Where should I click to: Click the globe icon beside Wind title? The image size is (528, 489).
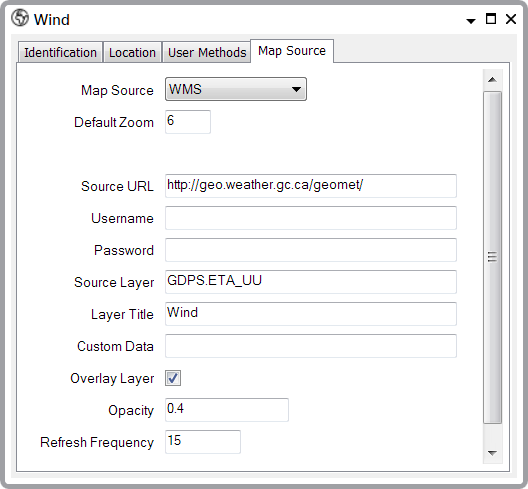tap(20, 18)
